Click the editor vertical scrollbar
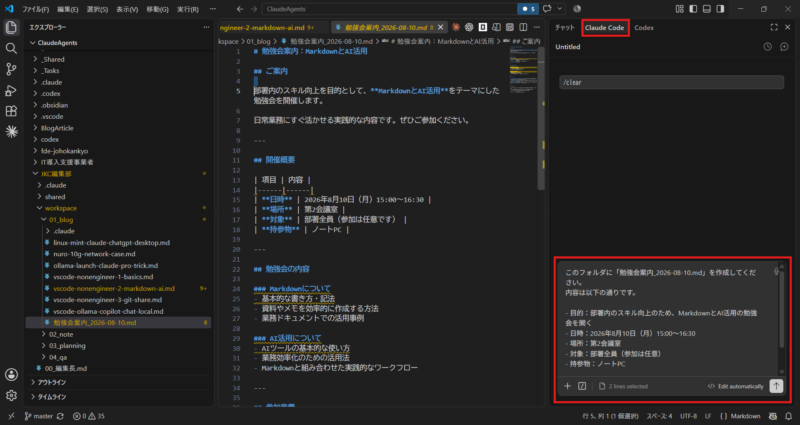Screen dimensions: 800x425 (x=541, y=117)
